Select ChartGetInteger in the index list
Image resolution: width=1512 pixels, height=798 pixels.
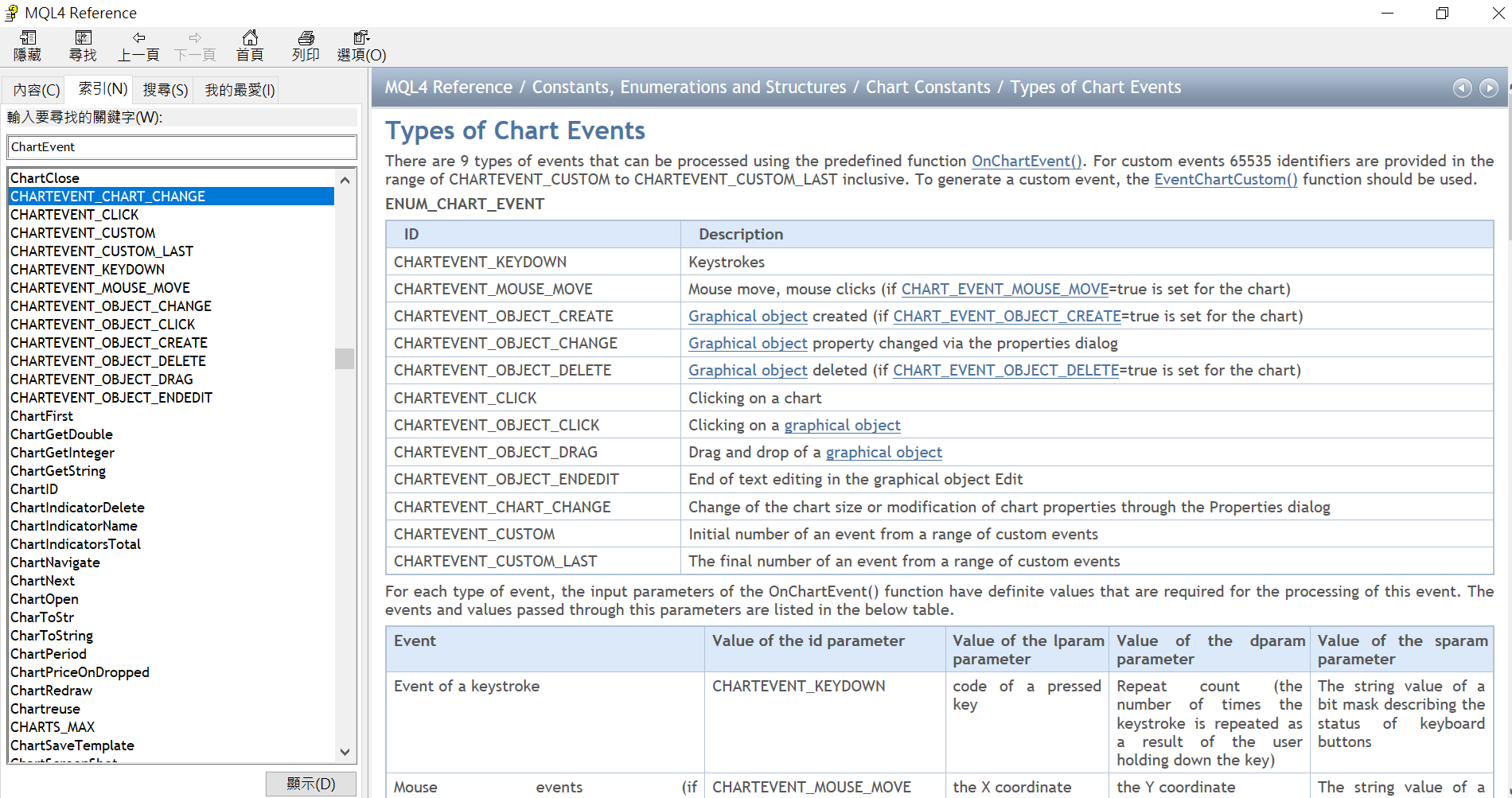coord(171,453)
